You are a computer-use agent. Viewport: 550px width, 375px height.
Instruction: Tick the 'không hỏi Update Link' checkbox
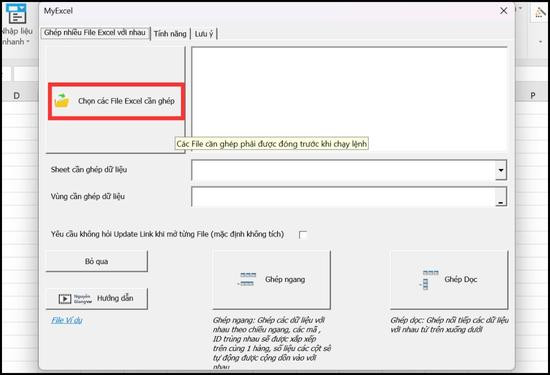coord(303,234)
